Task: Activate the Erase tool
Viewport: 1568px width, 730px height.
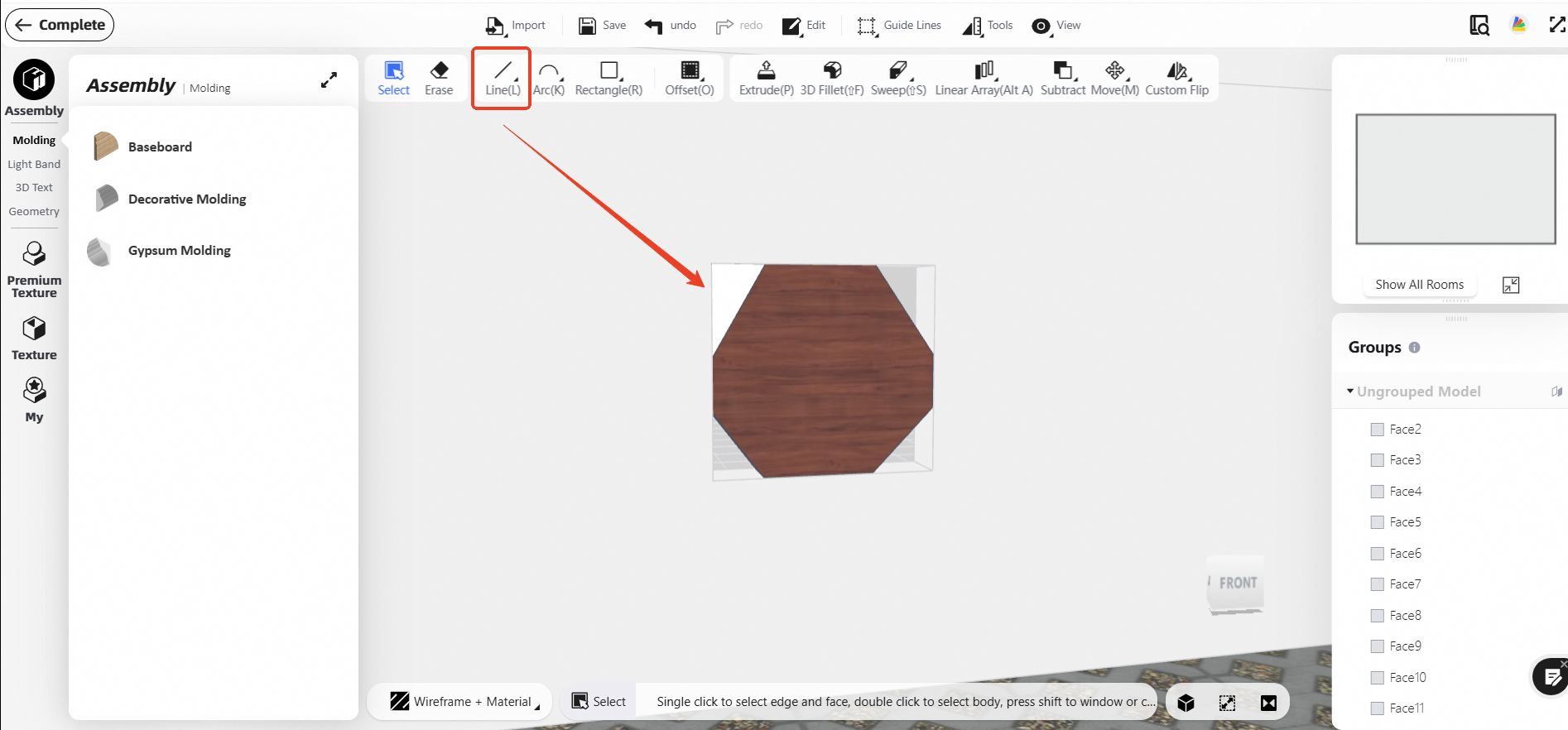Action: [x=439, y=79]
